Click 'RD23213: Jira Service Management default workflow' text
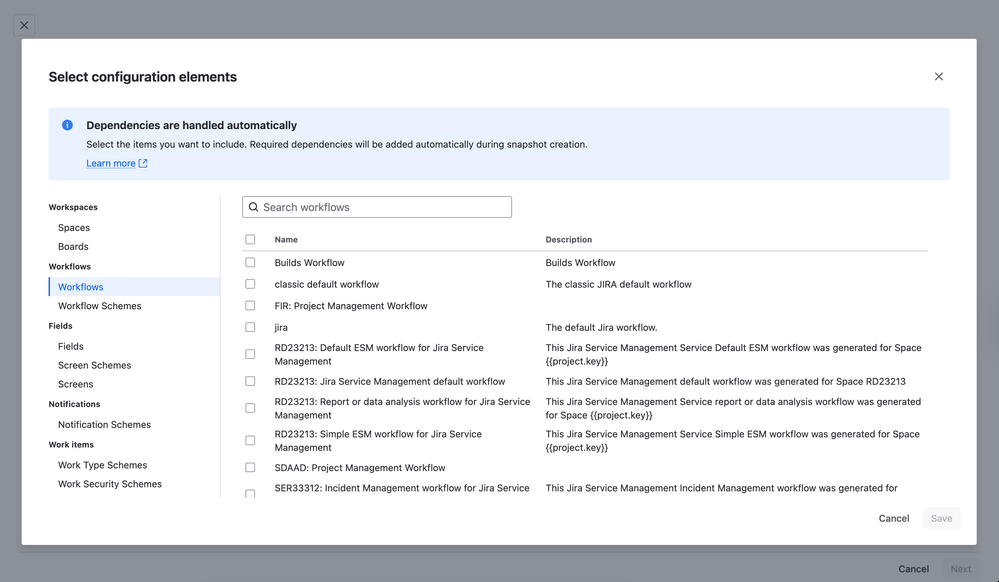The image size is (999, 582). click(x=390, y=381)
